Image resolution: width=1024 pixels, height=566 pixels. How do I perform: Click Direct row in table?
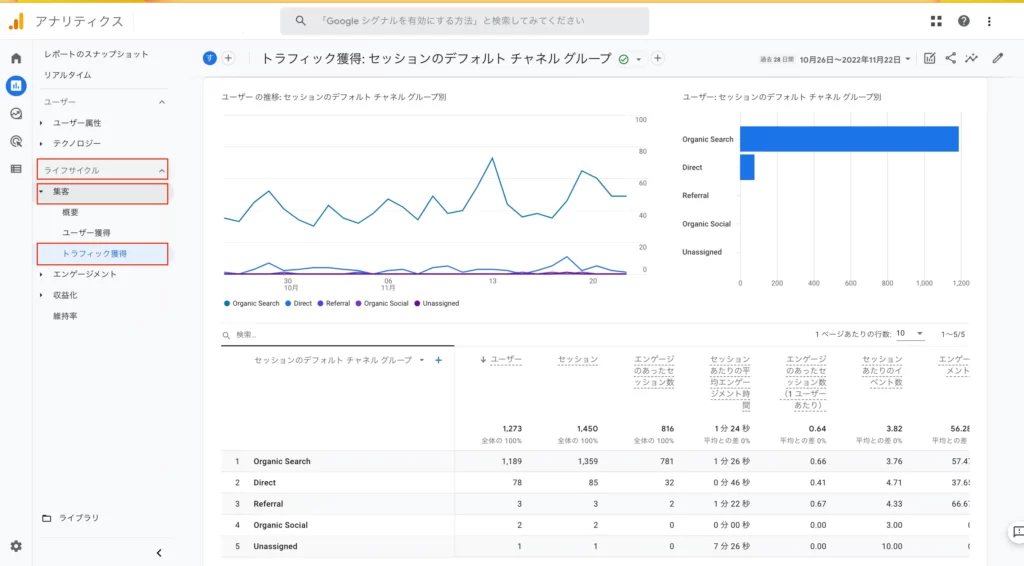pos(595,483)
